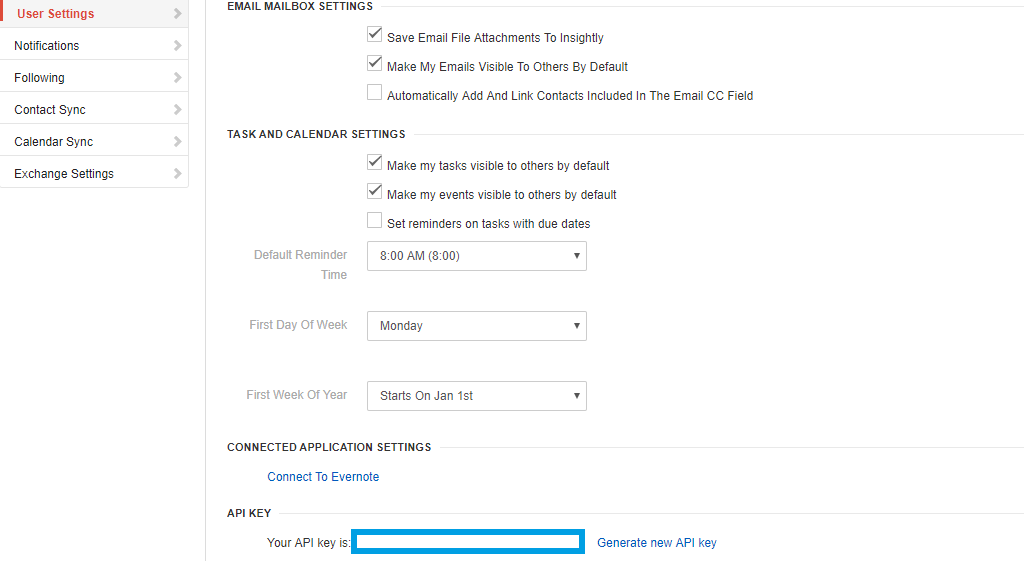The height and width of the screenshot is (561, 1024).
Task: Uncheck Save Email File Attachments To Insightly
Action: (x=375, y=35)
